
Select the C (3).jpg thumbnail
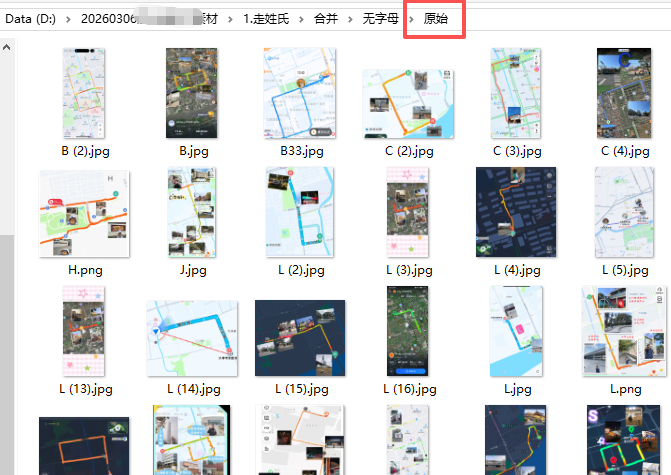tap(516, 93)
